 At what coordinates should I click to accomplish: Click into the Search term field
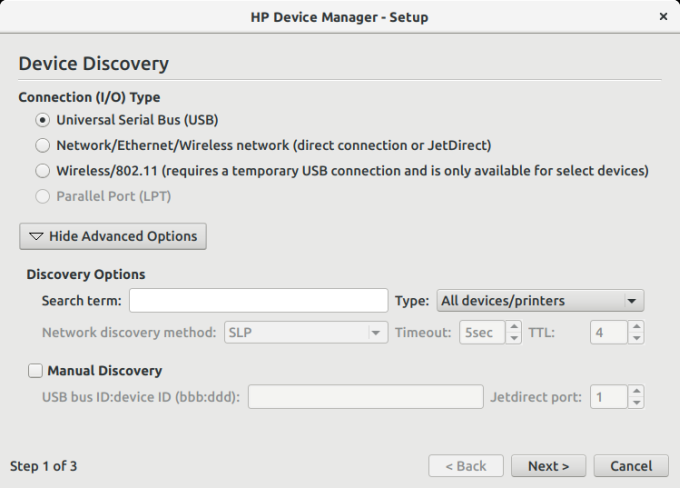point(258,301)
